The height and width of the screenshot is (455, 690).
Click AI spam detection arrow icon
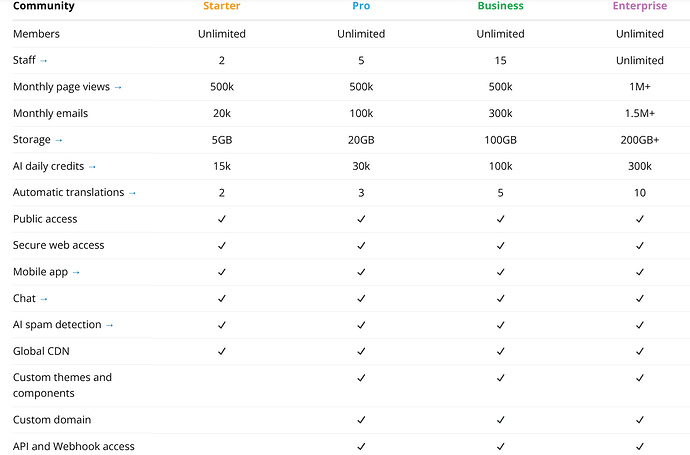(x=110, y=325)
